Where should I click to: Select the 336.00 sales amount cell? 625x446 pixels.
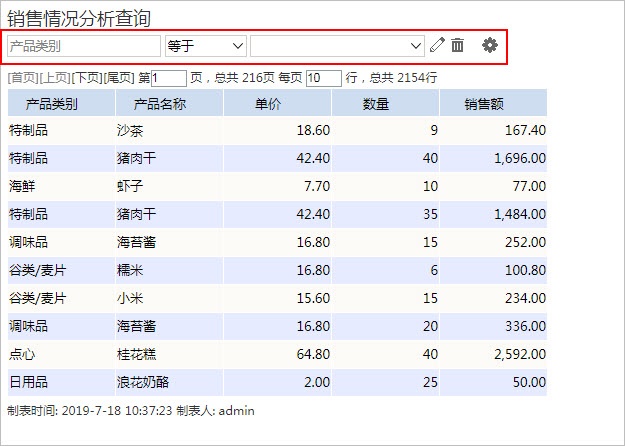point(493,326)
